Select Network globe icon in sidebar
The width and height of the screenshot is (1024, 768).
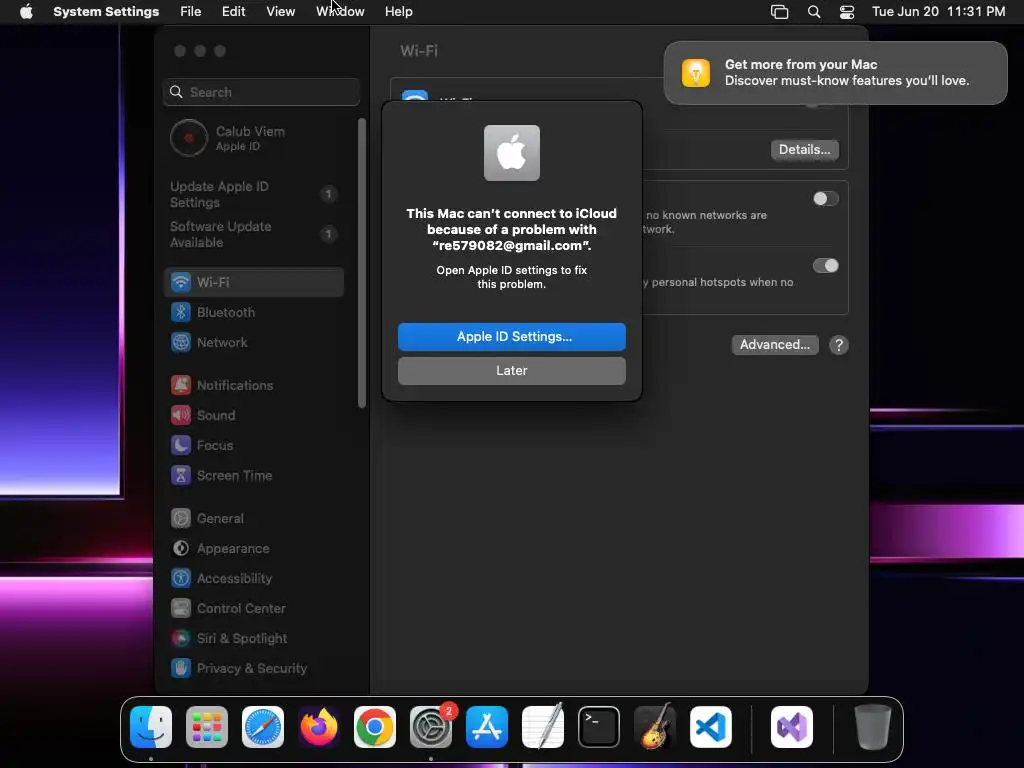click(181, 342)
